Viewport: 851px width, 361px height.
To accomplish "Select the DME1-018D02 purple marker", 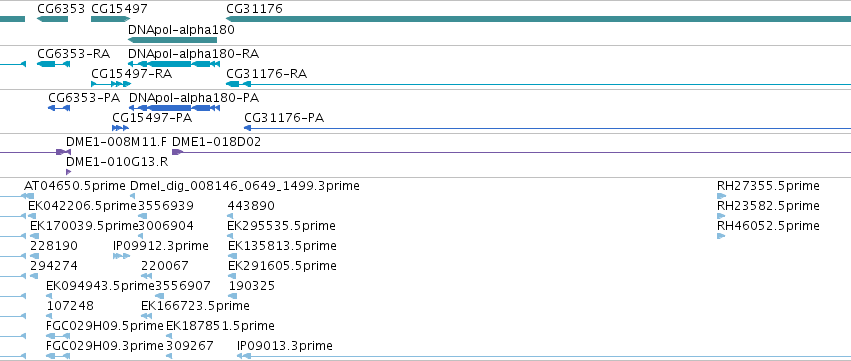I will (x=176, y=152).
